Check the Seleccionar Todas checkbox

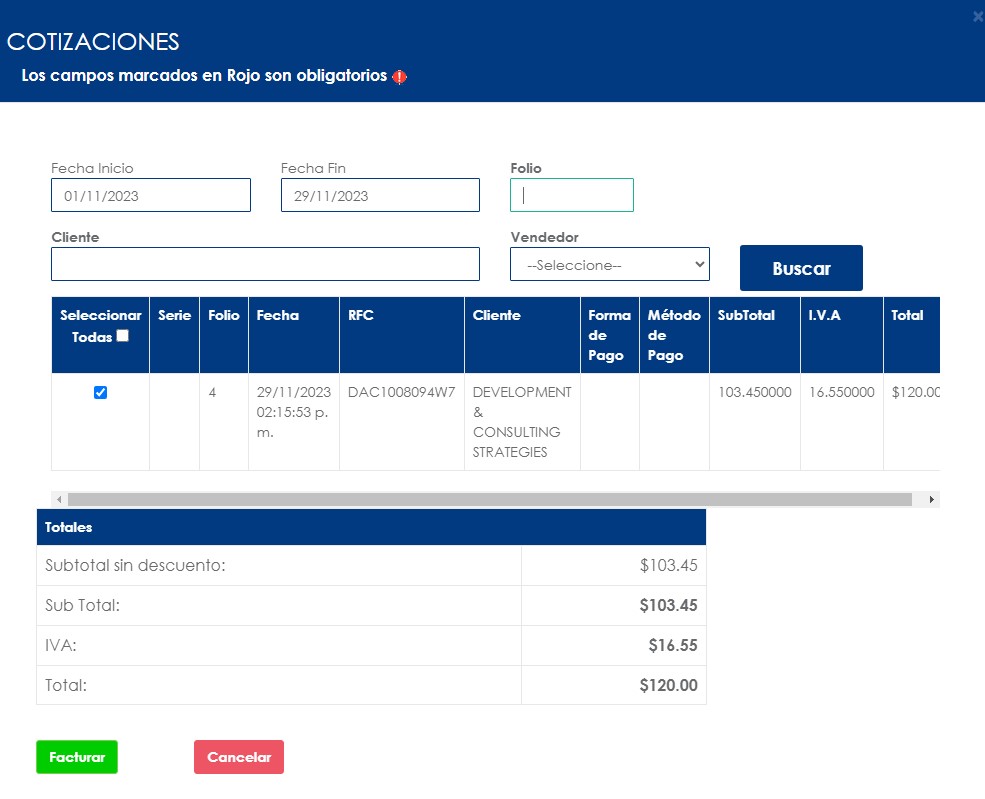[x=123, y=337]
